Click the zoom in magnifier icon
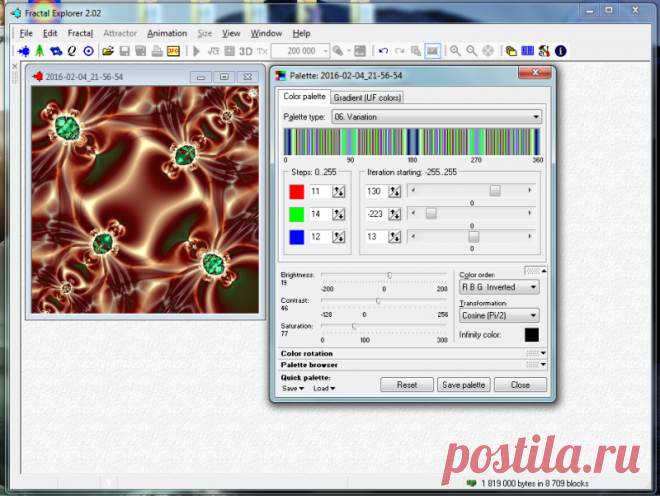 point(455,50)
